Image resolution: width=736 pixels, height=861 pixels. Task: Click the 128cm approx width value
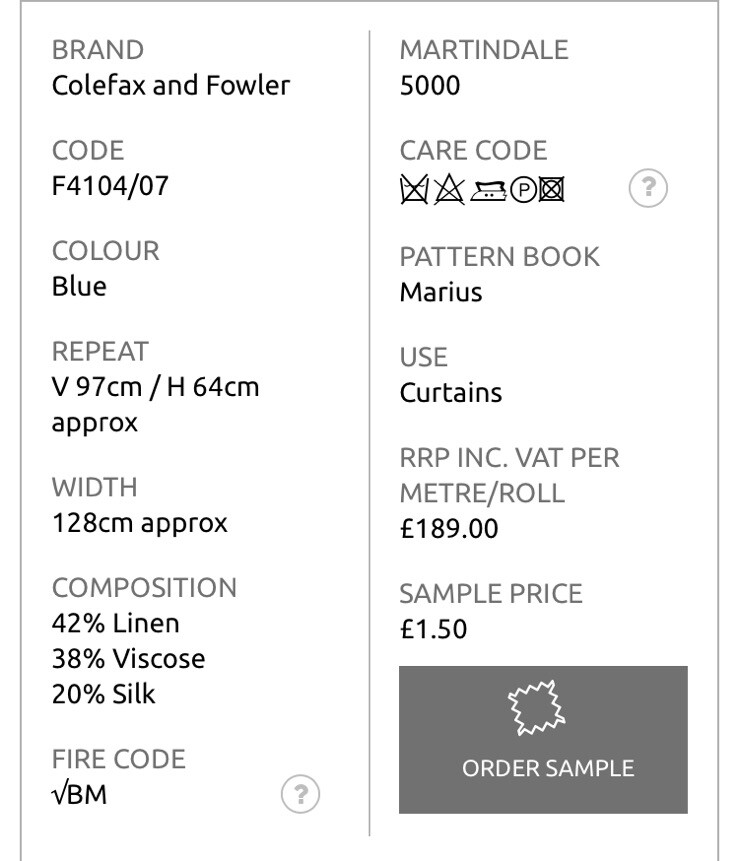140,524
